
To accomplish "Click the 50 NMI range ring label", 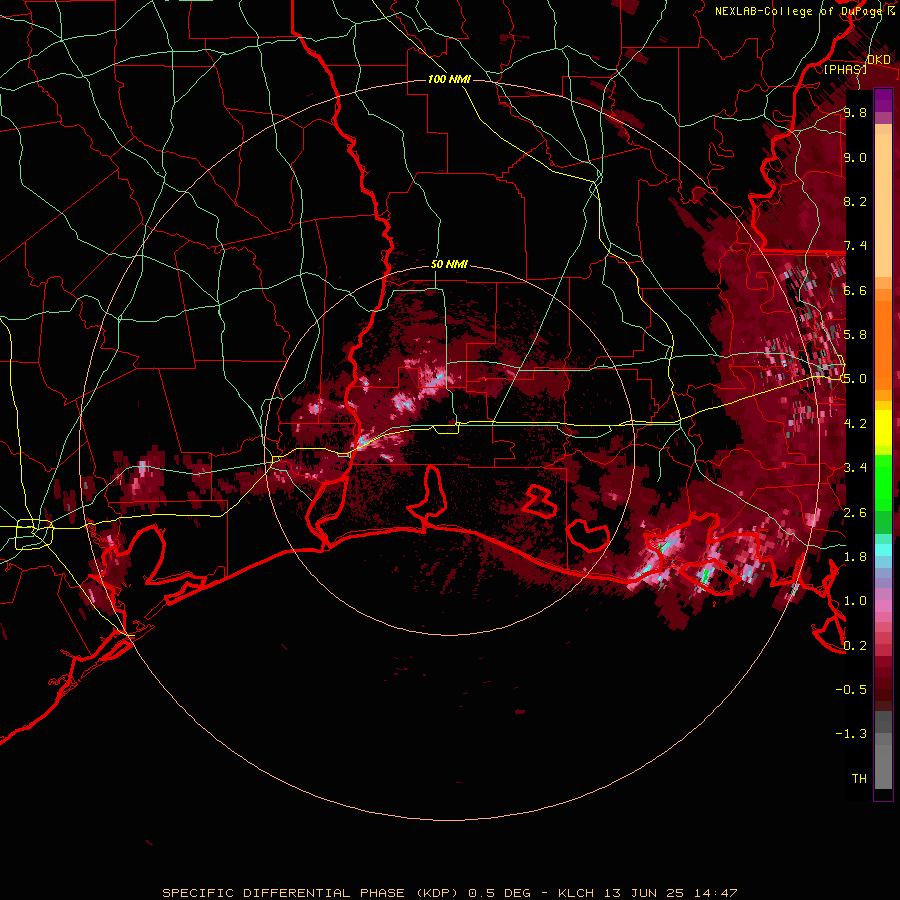I will (x=449, y=264).
